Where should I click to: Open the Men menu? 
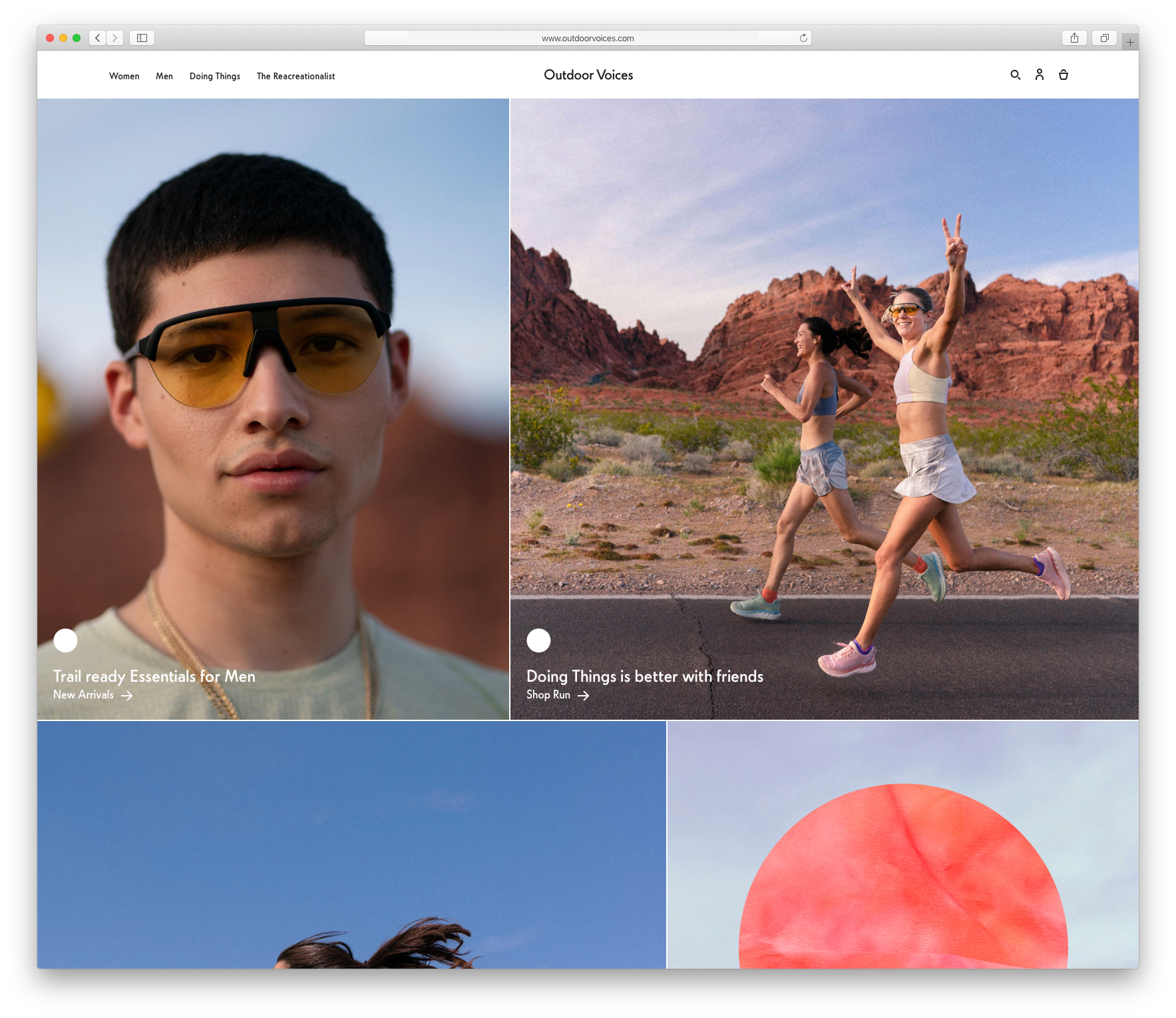click(x=164, y=76)
